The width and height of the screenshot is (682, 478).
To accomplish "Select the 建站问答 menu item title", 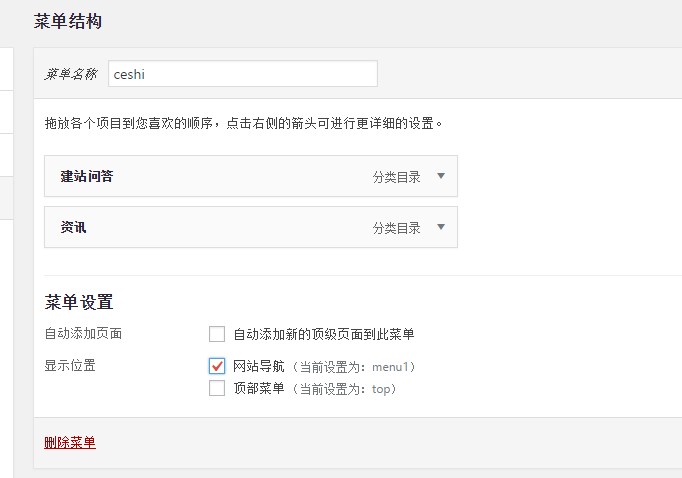I will coord(87,176).
